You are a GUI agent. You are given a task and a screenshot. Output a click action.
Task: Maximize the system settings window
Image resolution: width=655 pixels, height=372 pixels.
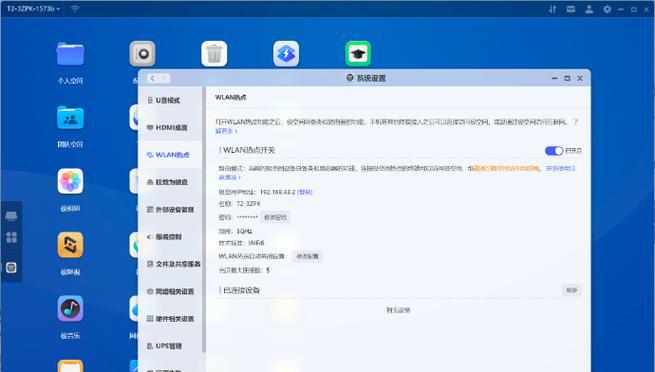(x=567, y=78)
